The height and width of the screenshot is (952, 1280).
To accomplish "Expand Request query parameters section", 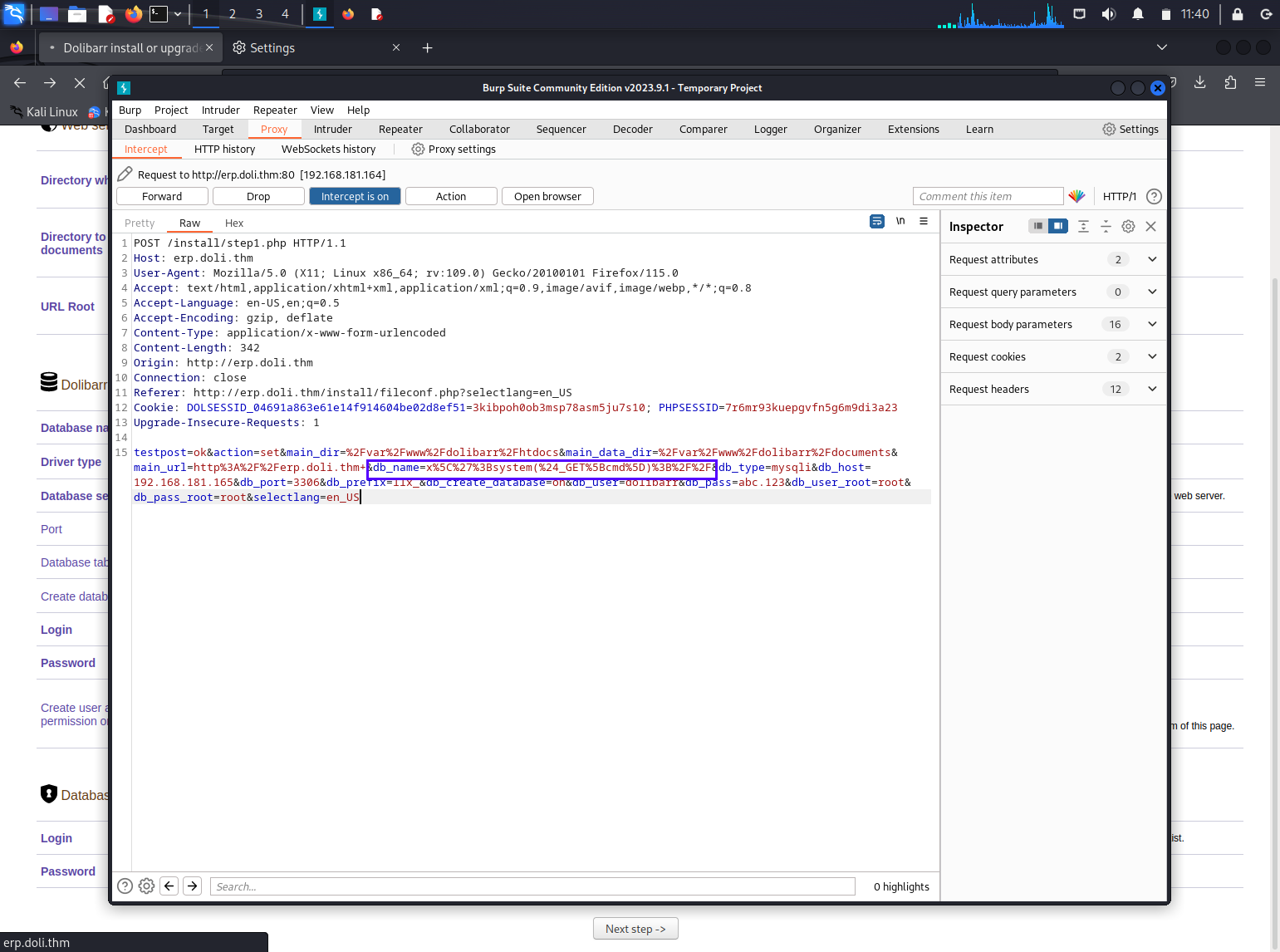I will tap(1054, 292).
